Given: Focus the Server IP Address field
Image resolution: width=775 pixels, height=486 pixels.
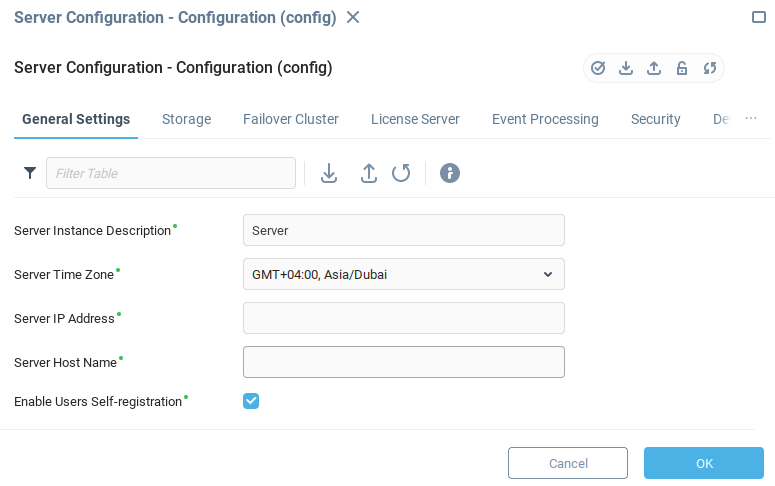Looking at the screenshot, I should (x=404, y=318).
